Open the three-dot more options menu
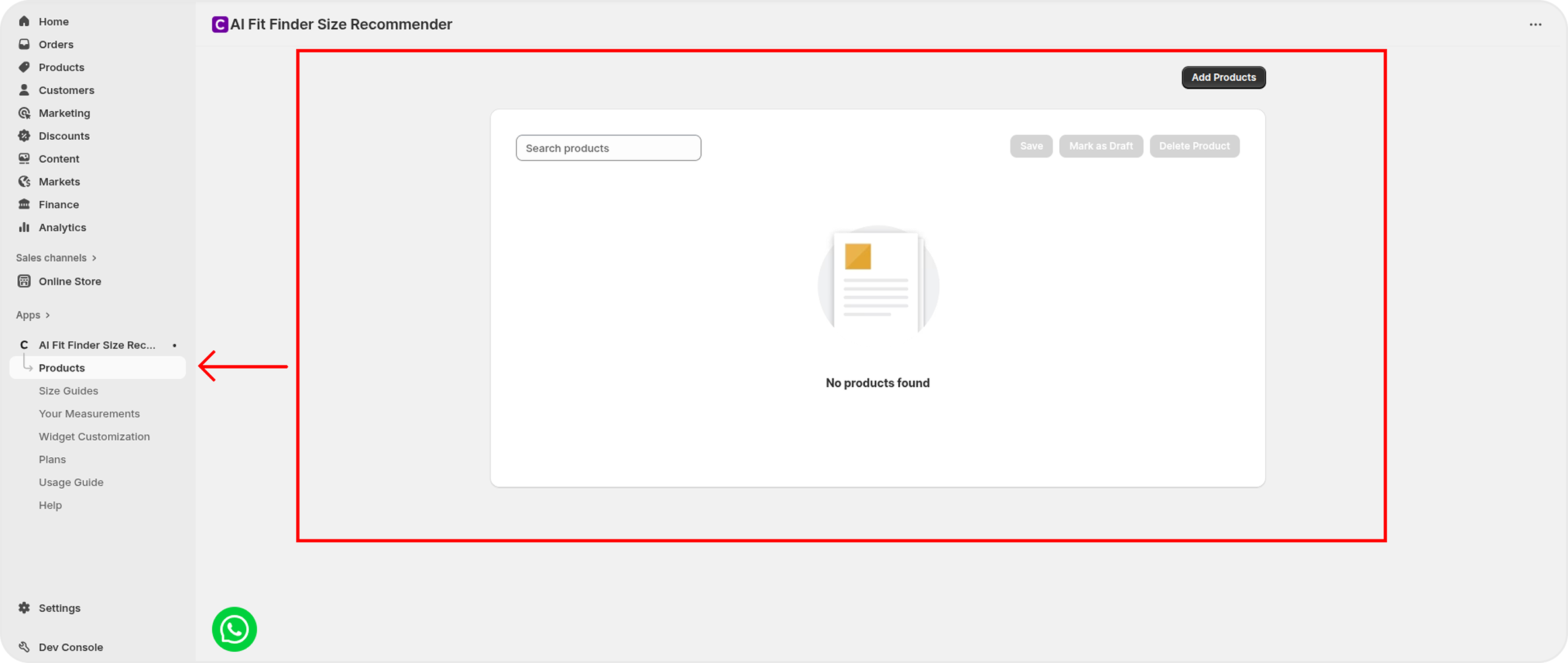 click(x=1535, y=24)
